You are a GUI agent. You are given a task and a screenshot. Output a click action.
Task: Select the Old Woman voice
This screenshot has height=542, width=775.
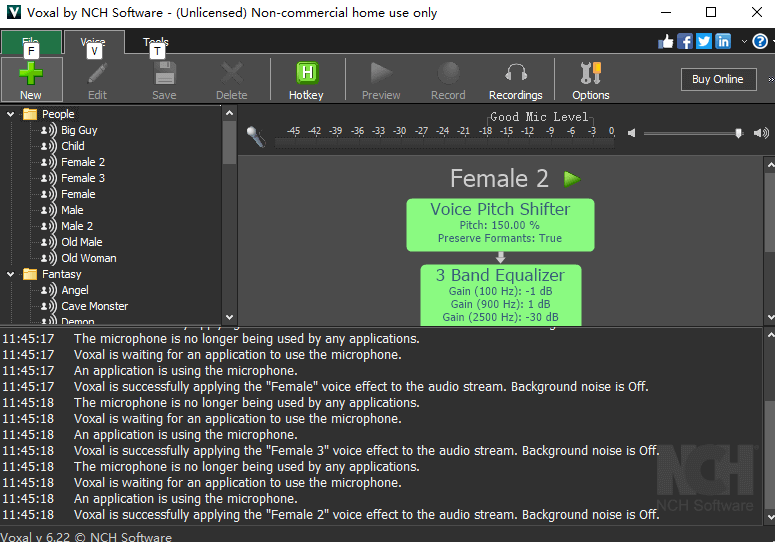(x=88, y=258)
